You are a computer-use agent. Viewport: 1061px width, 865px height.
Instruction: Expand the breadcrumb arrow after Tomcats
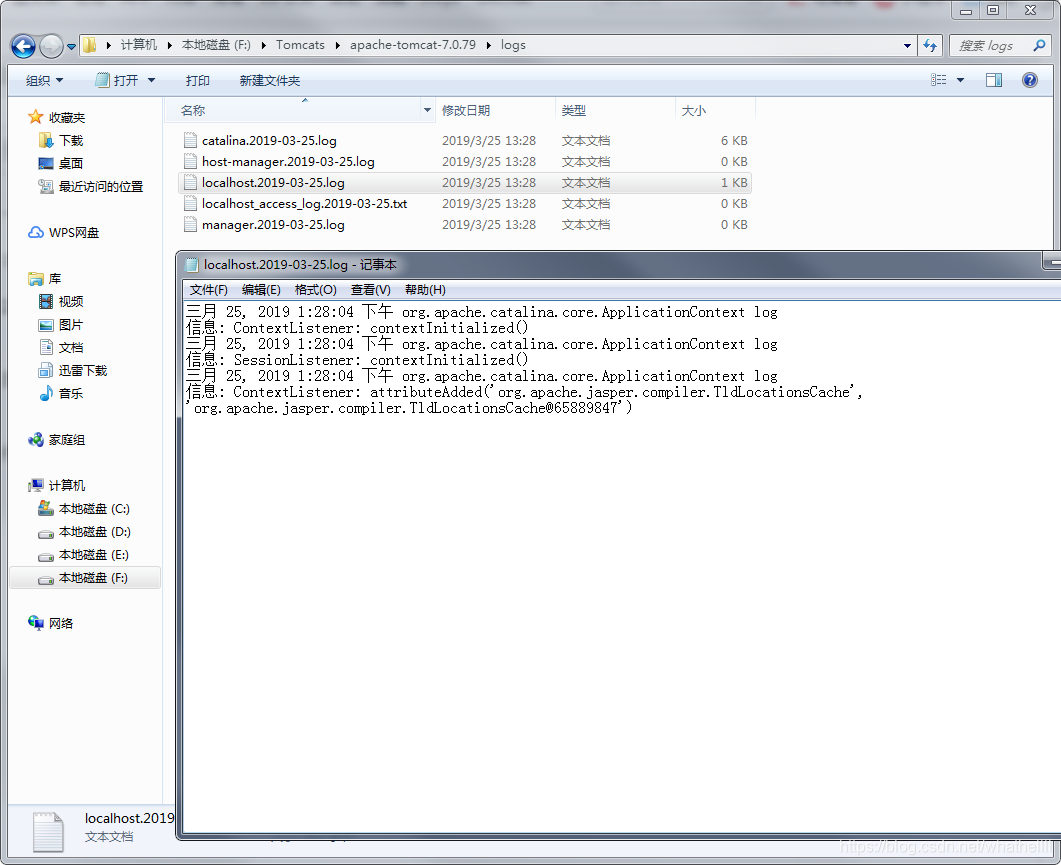tap(337, 45)
